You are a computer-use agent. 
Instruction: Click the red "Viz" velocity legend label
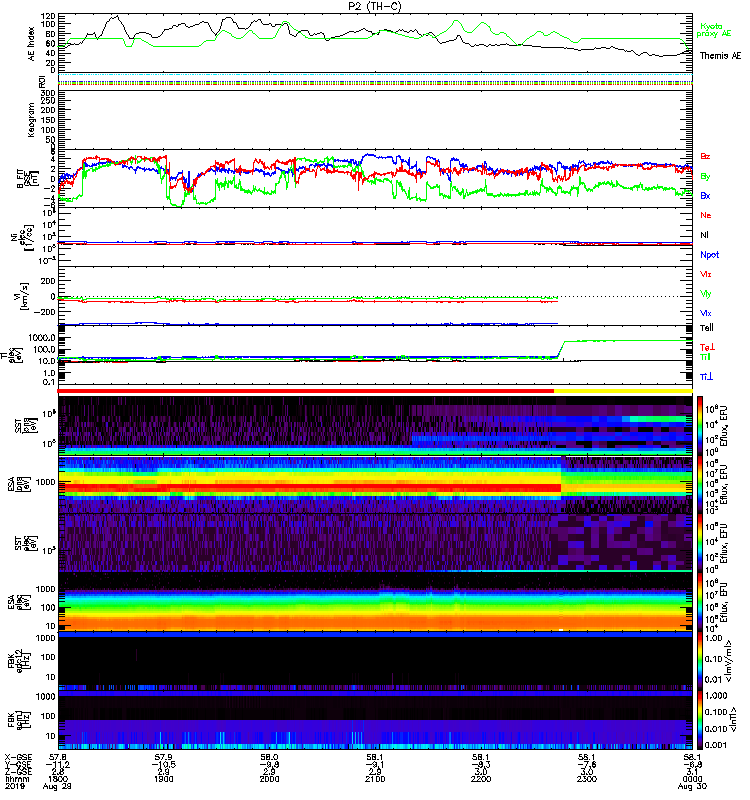tap(705, 274)
